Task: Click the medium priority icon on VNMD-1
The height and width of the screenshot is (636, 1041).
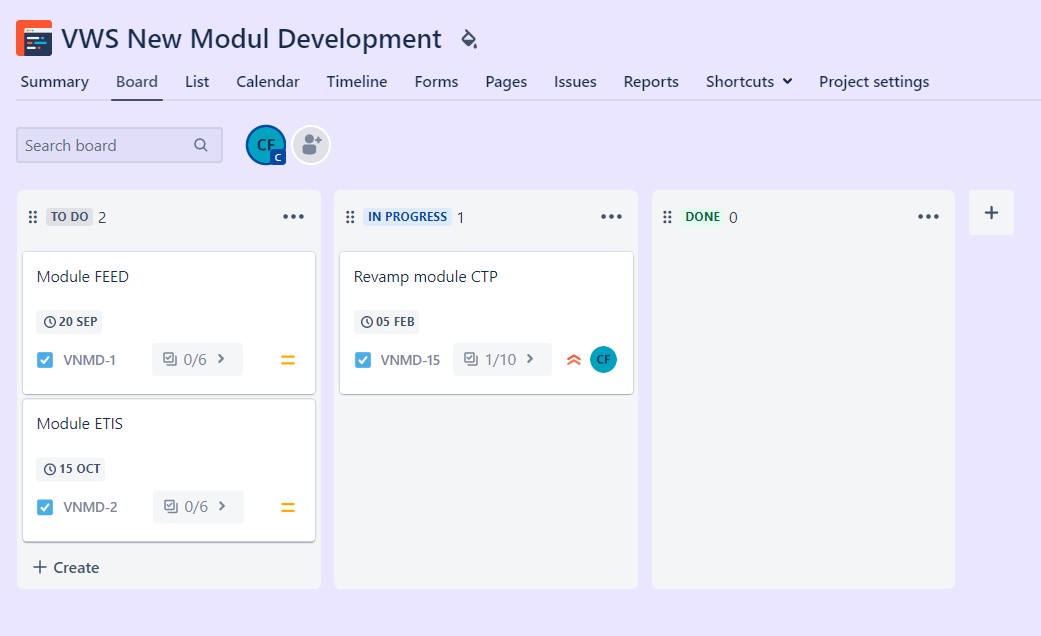Action: click(x=287, y=360)
